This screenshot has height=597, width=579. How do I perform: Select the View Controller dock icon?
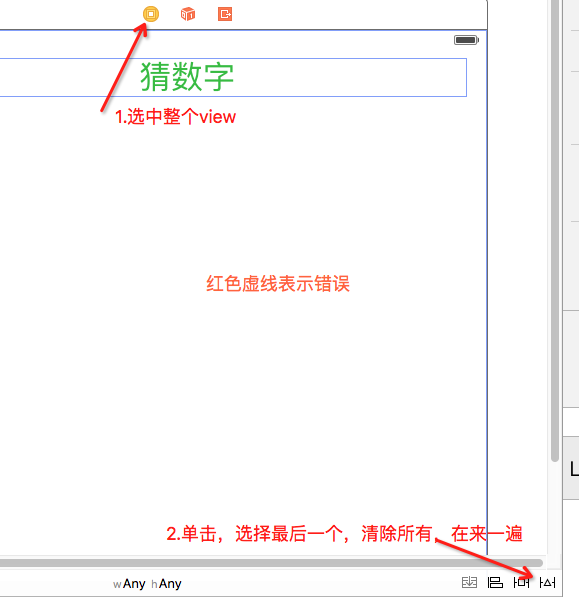[151, 14]
